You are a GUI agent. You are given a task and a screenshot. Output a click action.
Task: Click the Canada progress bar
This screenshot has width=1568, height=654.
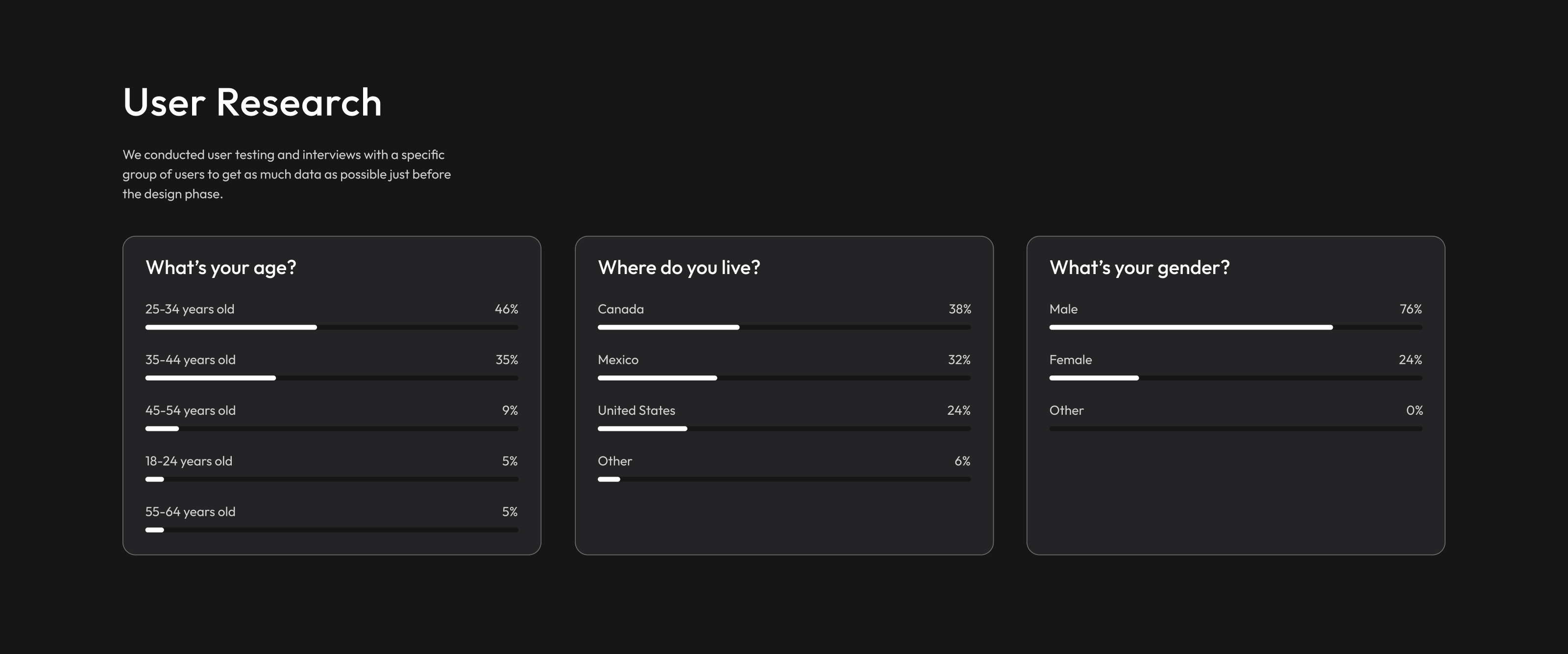click(x=784, y=327)
